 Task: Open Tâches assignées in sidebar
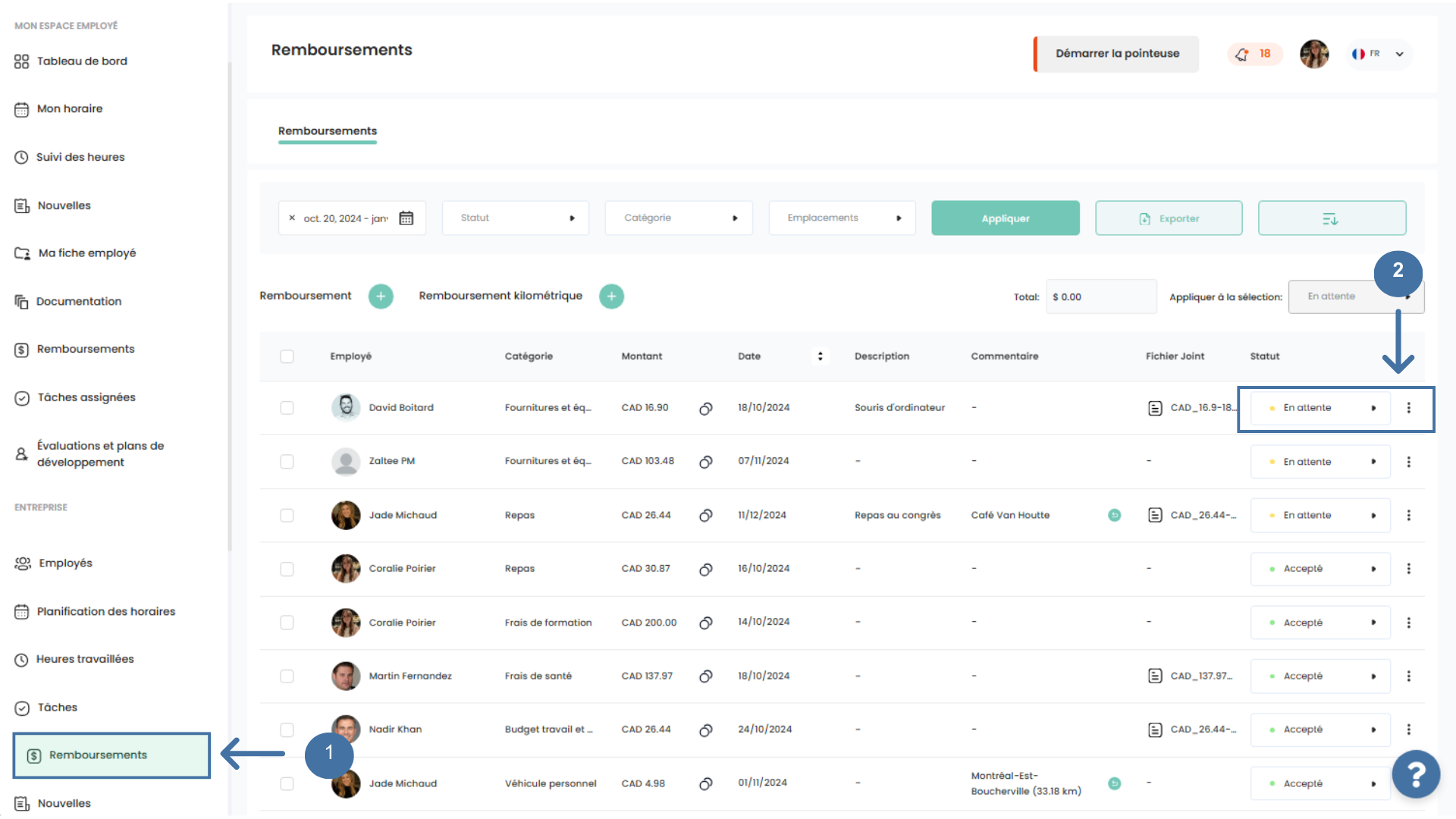[75, 397]
